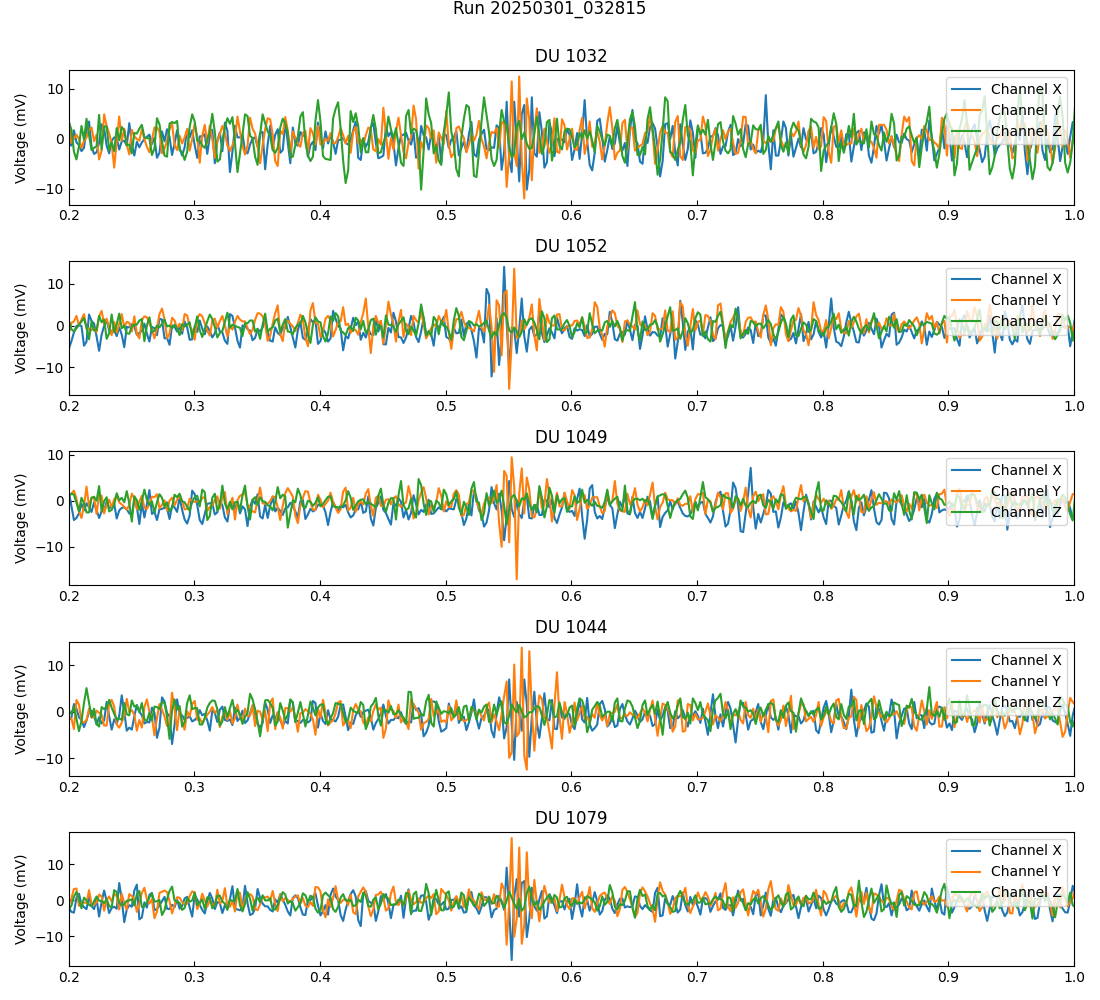Click the 0.5 x-axis tick under DU 1049

coord(446,596)
